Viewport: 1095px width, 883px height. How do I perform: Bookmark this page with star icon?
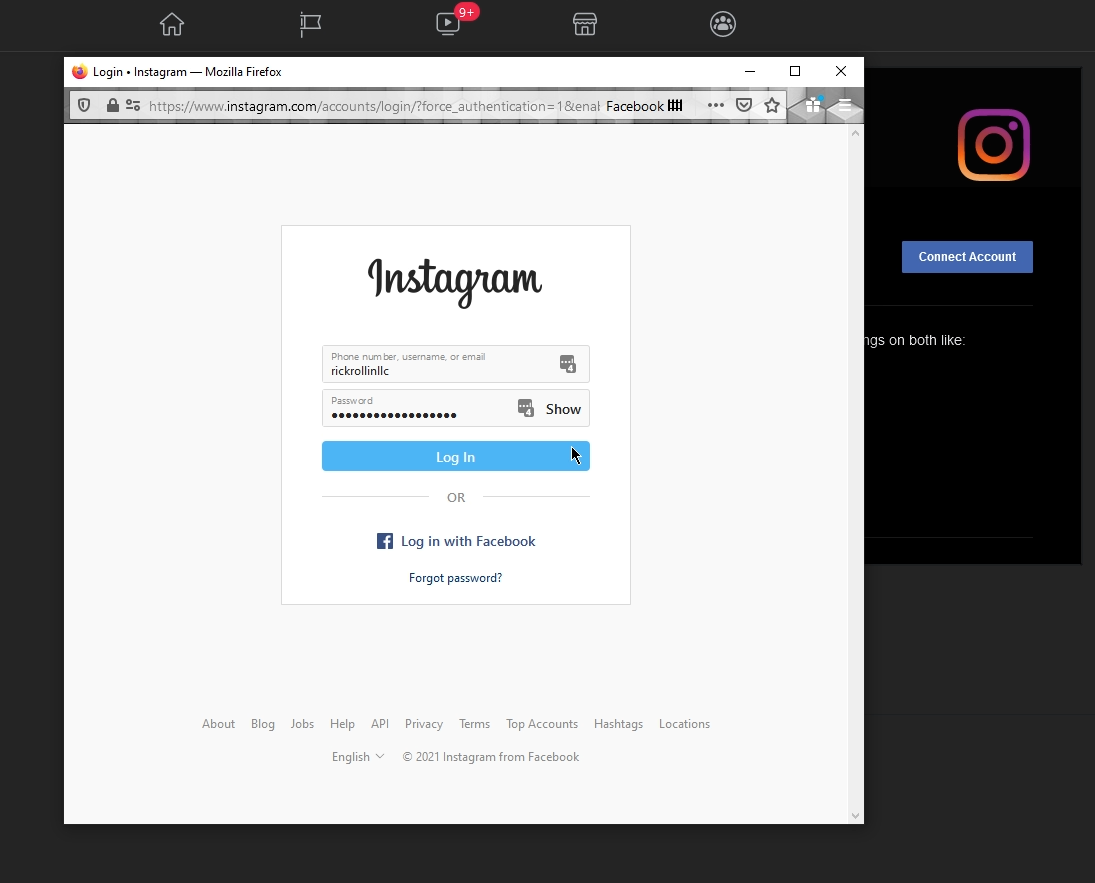coord(772,105)
